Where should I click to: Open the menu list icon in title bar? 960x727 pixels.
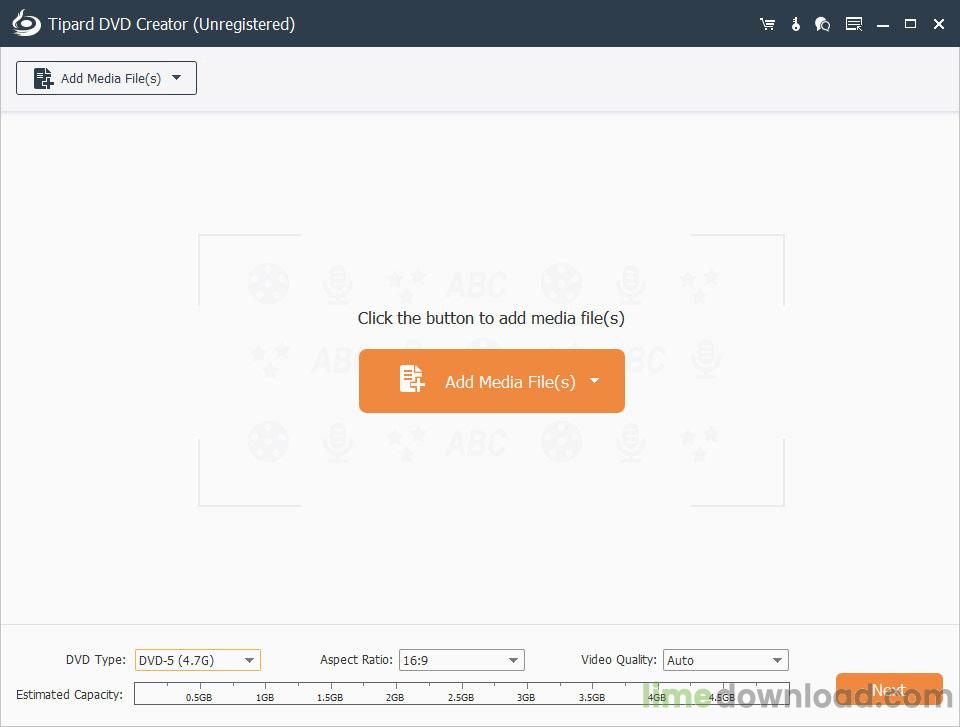[x=853, y=24]
